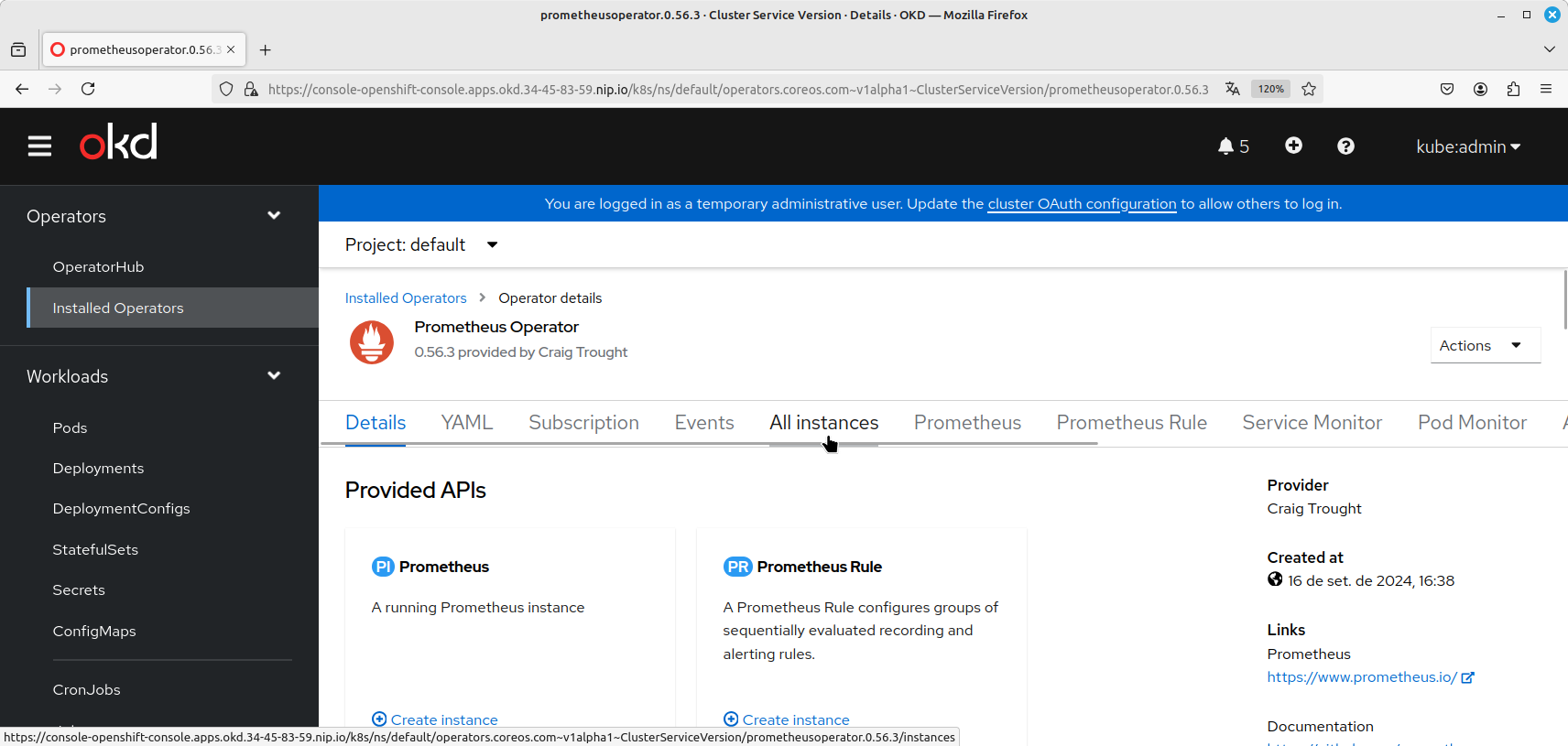Click the globe icon next to Created at date
This screenshot has height=746, width=1568.
tap(1275, 579)
